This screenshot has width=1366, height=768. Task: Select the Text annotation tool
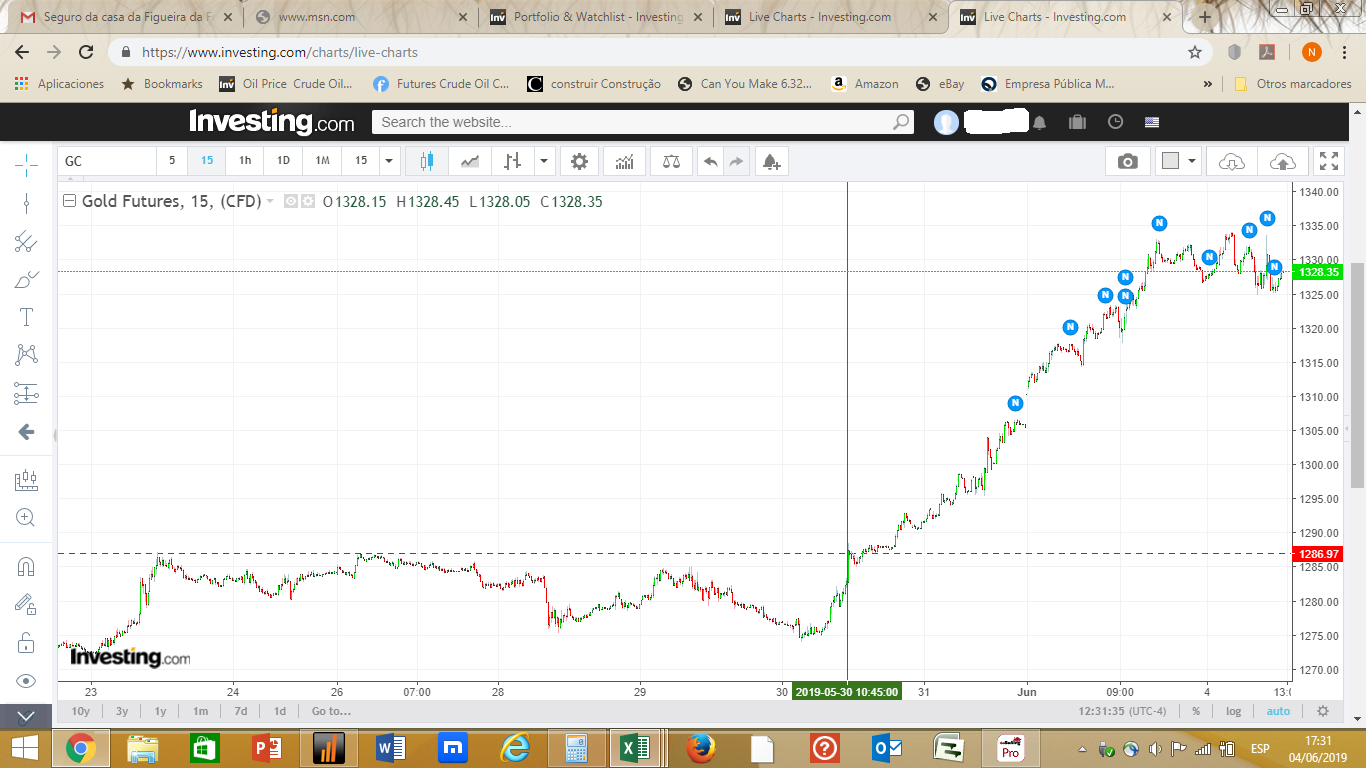(x=26, y=317)
